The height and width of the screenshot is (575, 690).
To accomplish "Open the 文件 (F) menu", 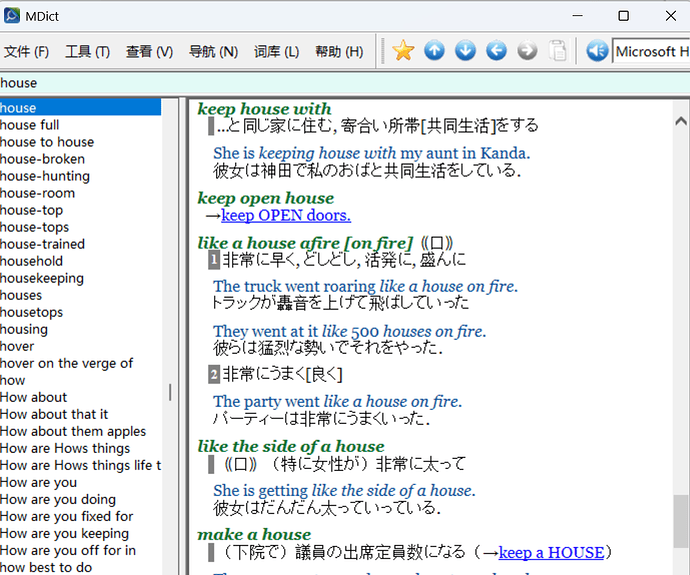I will click(x=26, y=52).
